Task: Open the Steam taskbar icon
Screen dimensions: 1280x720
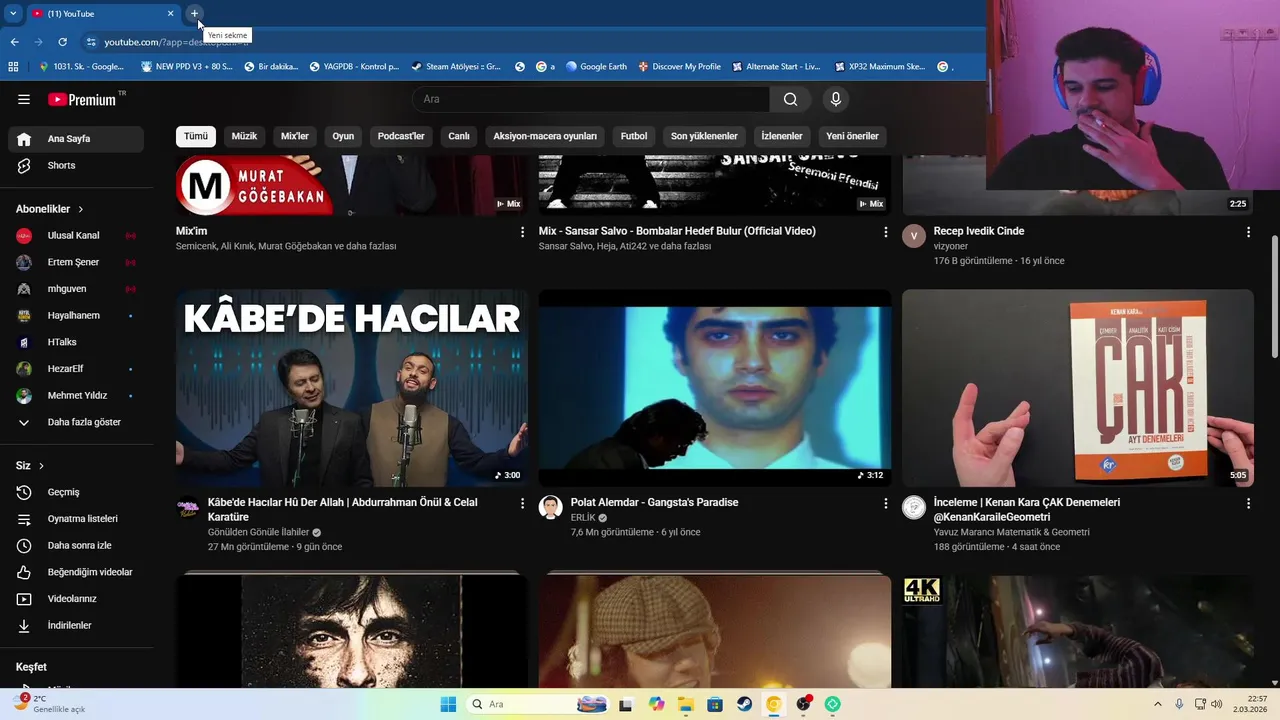Action: 745,704
